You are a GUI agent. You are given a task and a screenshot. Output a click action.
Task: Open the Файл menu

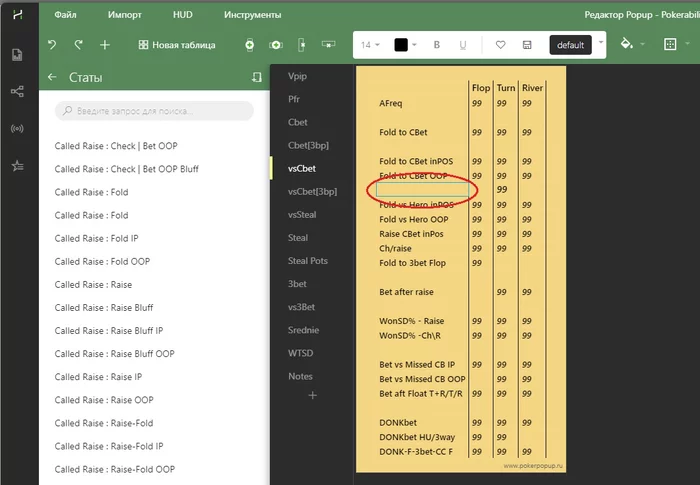(65, 15)
